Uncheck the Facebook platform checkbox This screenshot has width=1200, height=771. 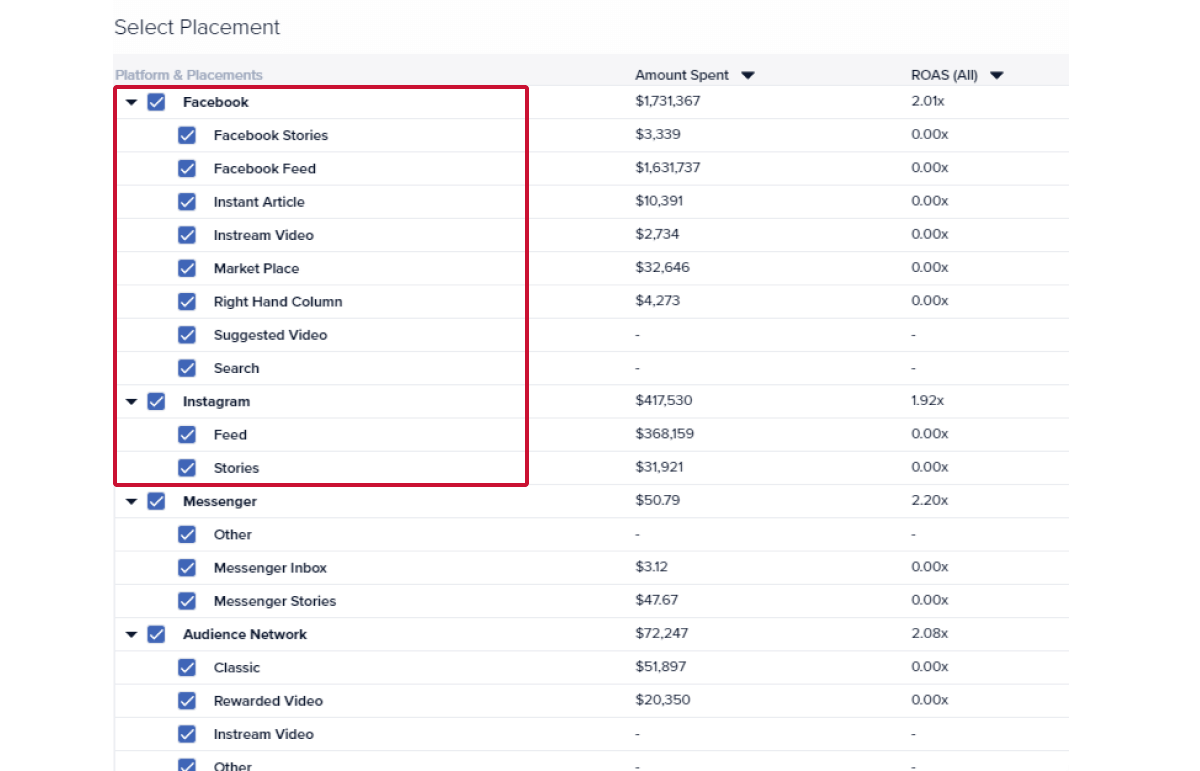pyautogui.click(x=156, y=102)
